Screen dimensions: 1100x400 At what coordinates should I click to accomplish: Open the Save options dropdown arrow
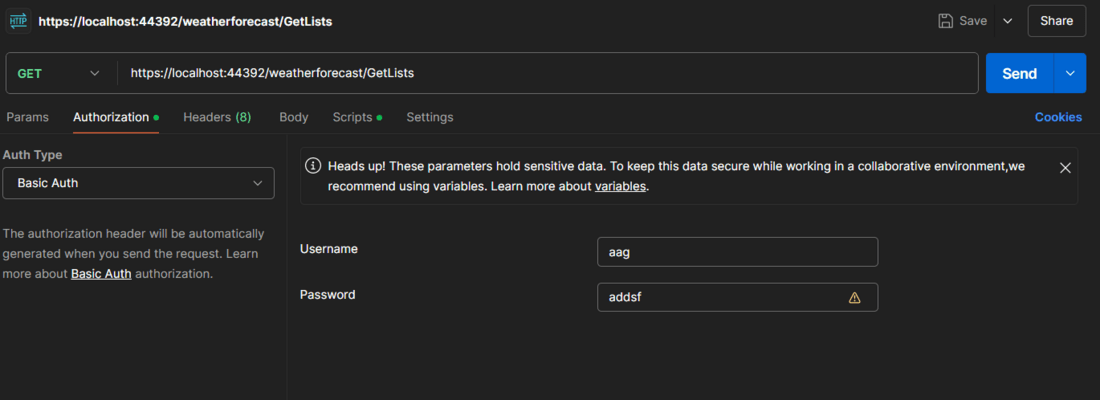(x=1007, y=20)
